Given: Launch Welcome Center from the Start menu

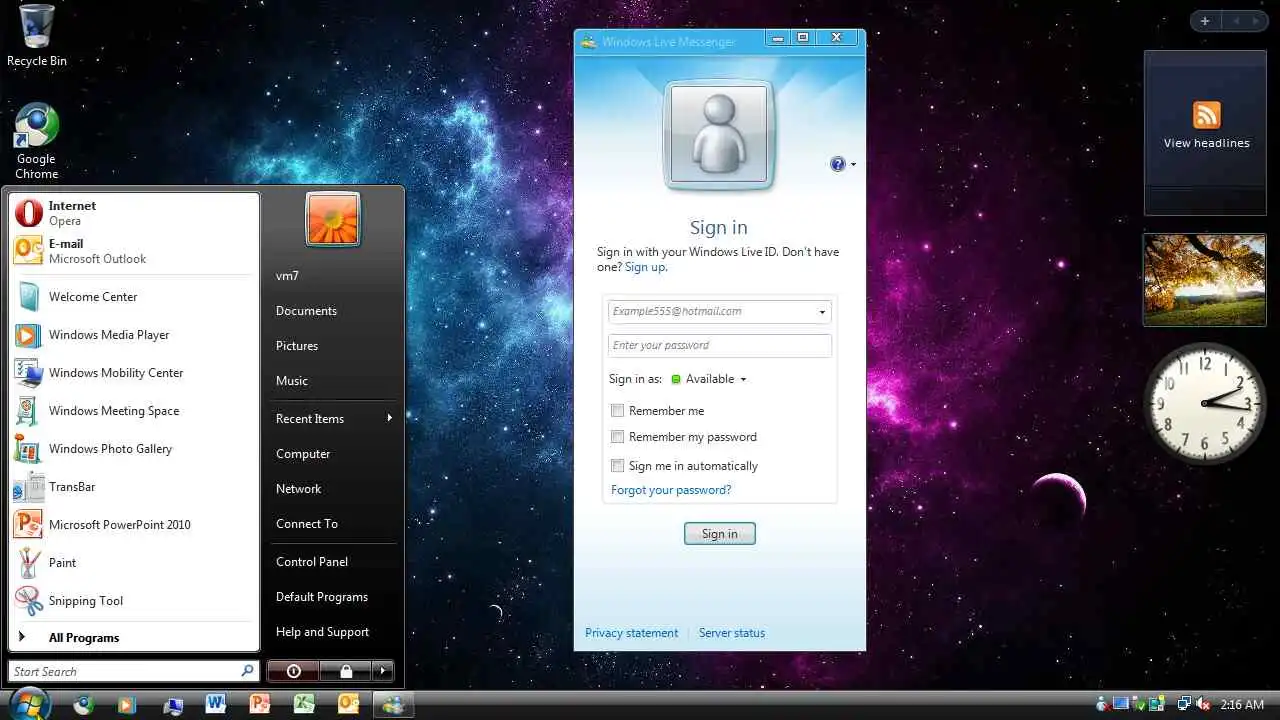Looking at the screenshot, I should tap(133, 297).
